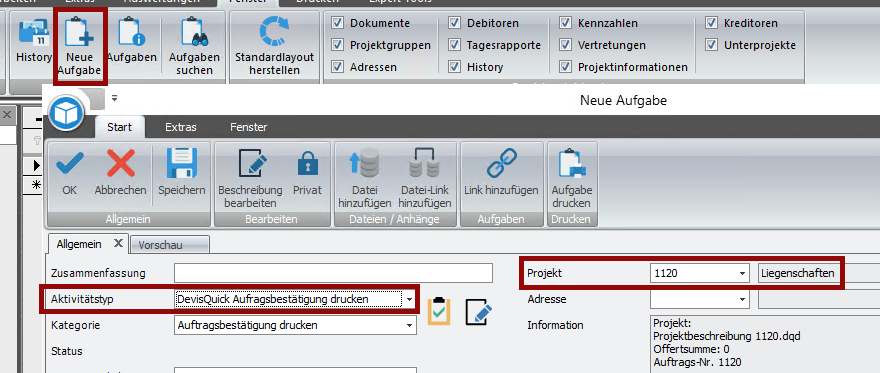Save using the Speichern floppy icon

tap(181, 164)
